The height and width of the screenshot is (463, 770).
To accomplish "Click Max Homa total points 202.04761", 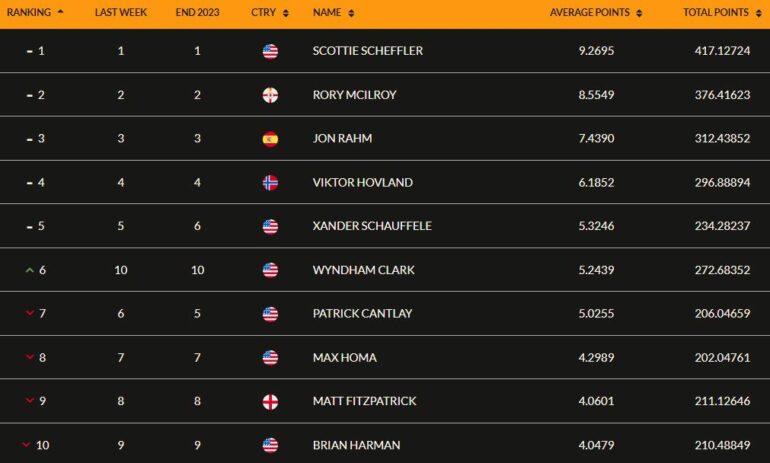I will [x=722, y=357].
